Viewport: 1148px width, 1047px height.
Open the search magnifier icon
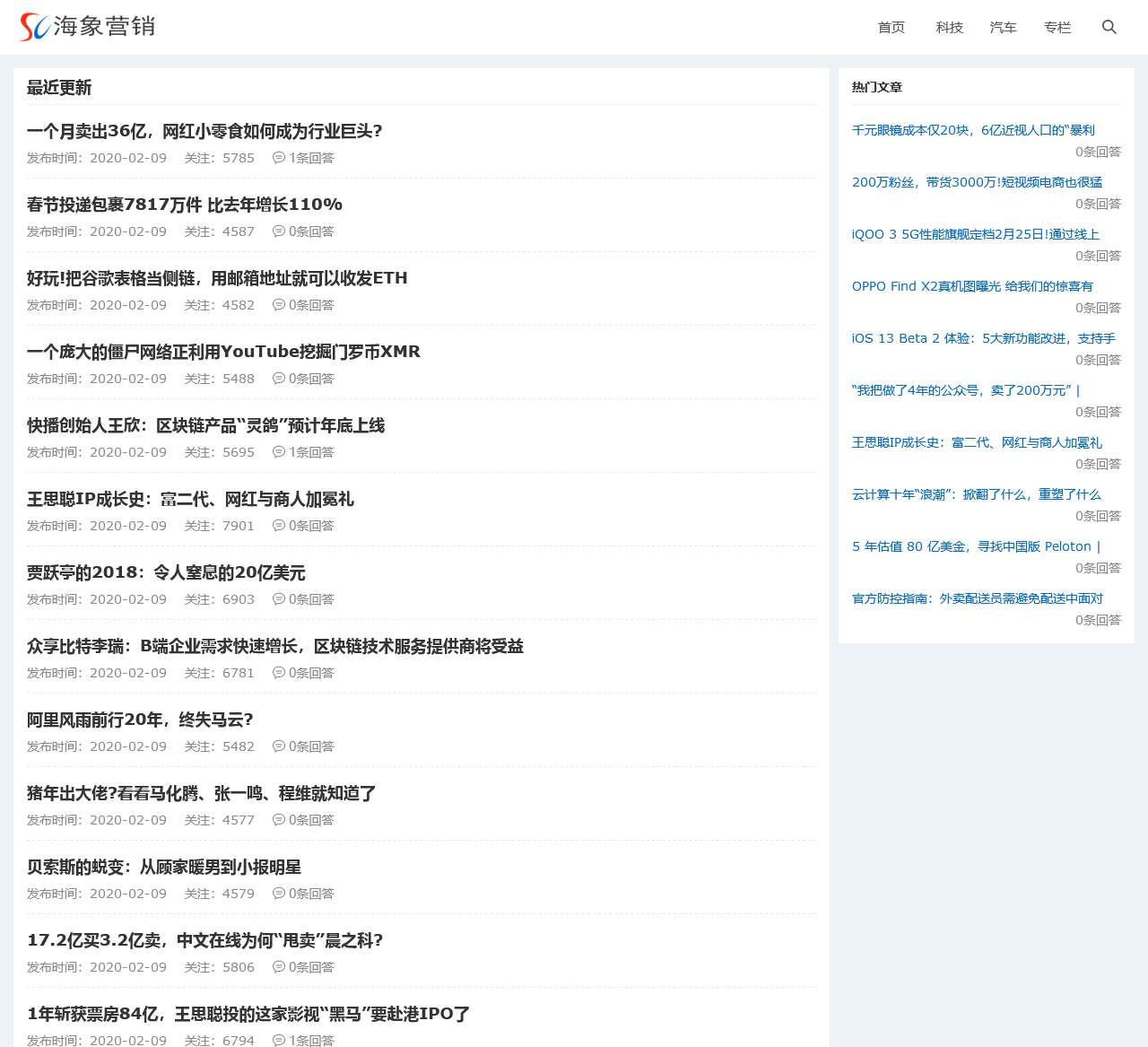click(x=1109, y=27)
